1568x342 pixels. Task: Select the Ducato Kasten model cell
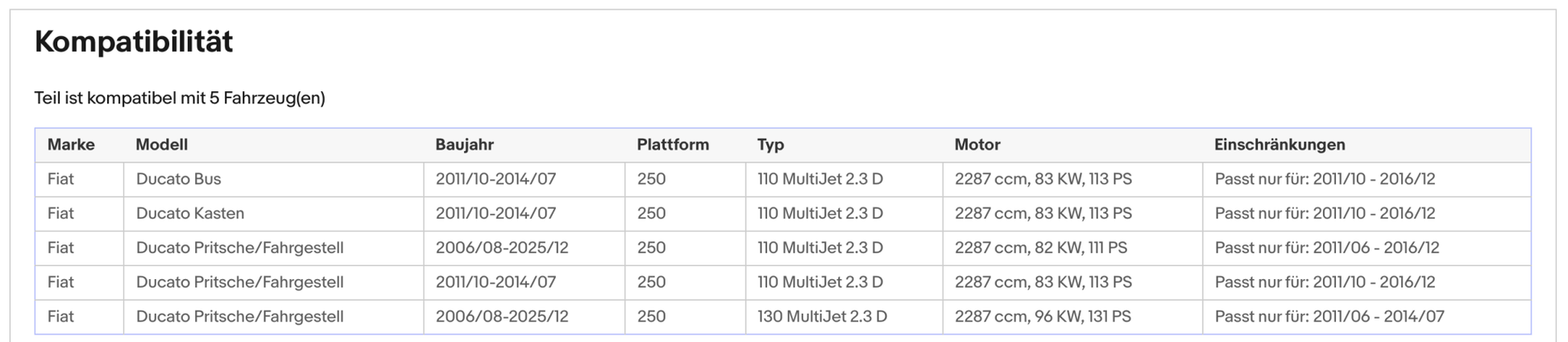(x=274, y=214)
